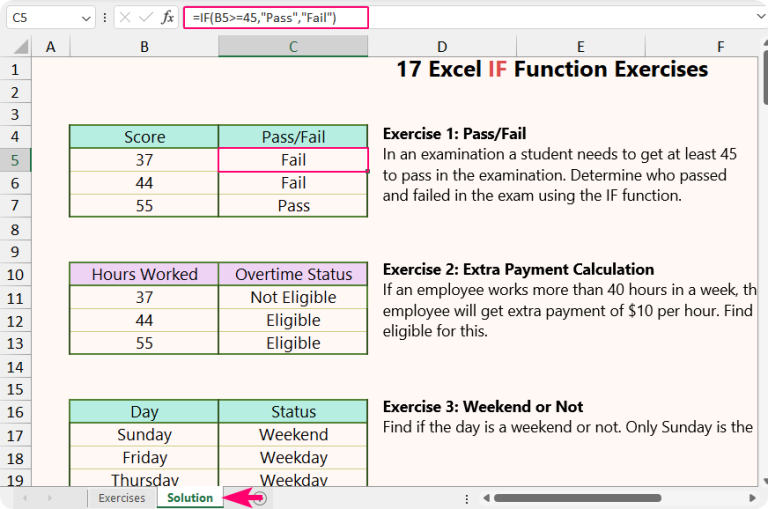
Task: Click the 17 Excel IF Function Exercises title
Action: click(552, 69)
